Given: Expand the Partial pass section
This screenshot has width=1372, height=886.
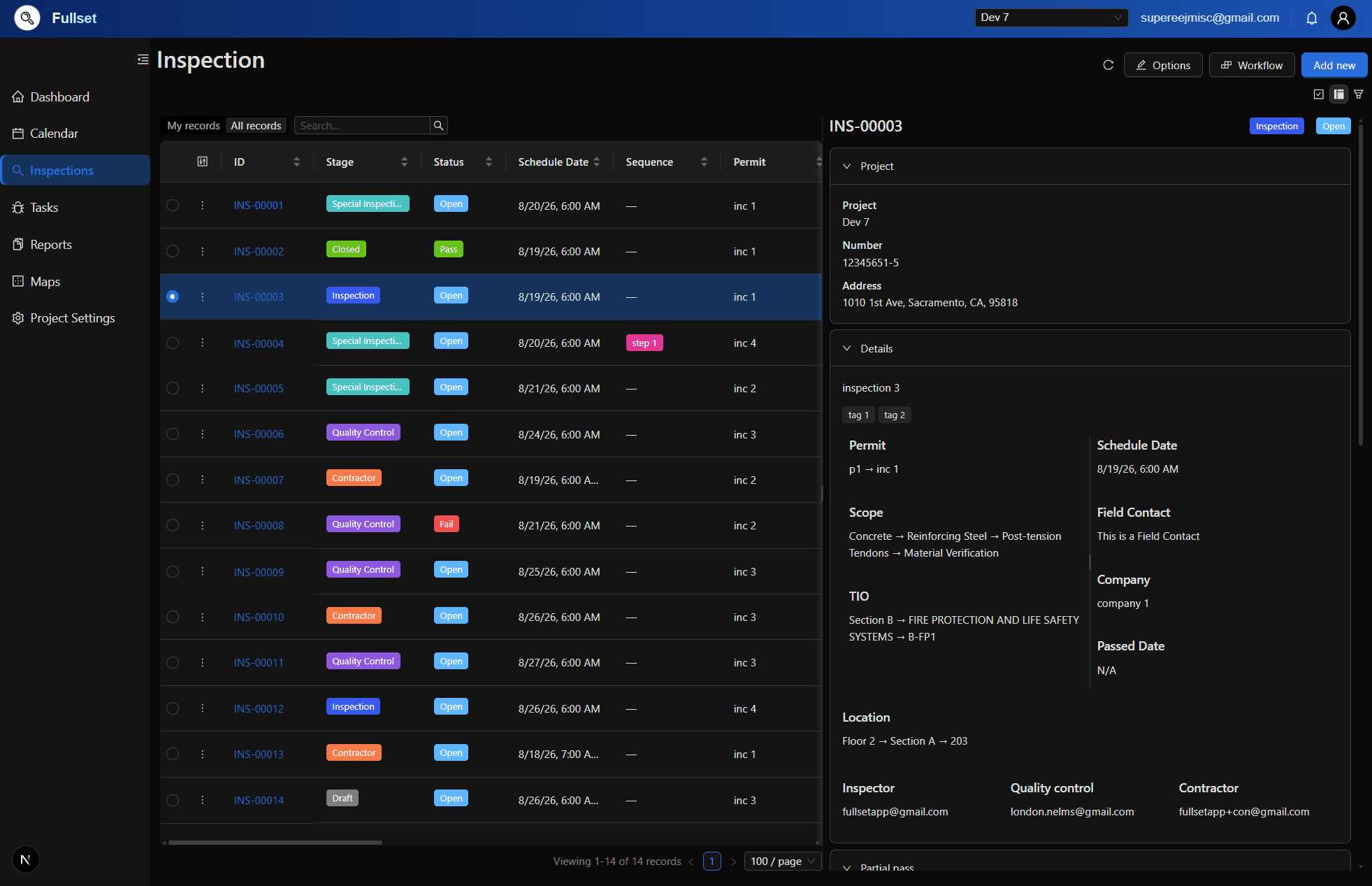Looking at the screenshot, I should coord(846,868).
